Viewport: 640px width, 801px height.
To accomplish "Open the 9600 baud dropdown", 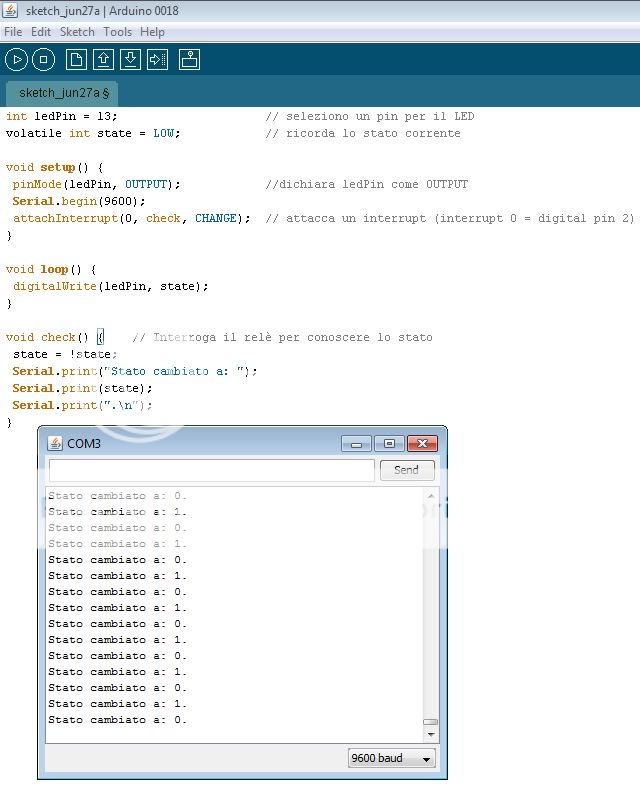I will pyautogui.click(x=391, y=758).
